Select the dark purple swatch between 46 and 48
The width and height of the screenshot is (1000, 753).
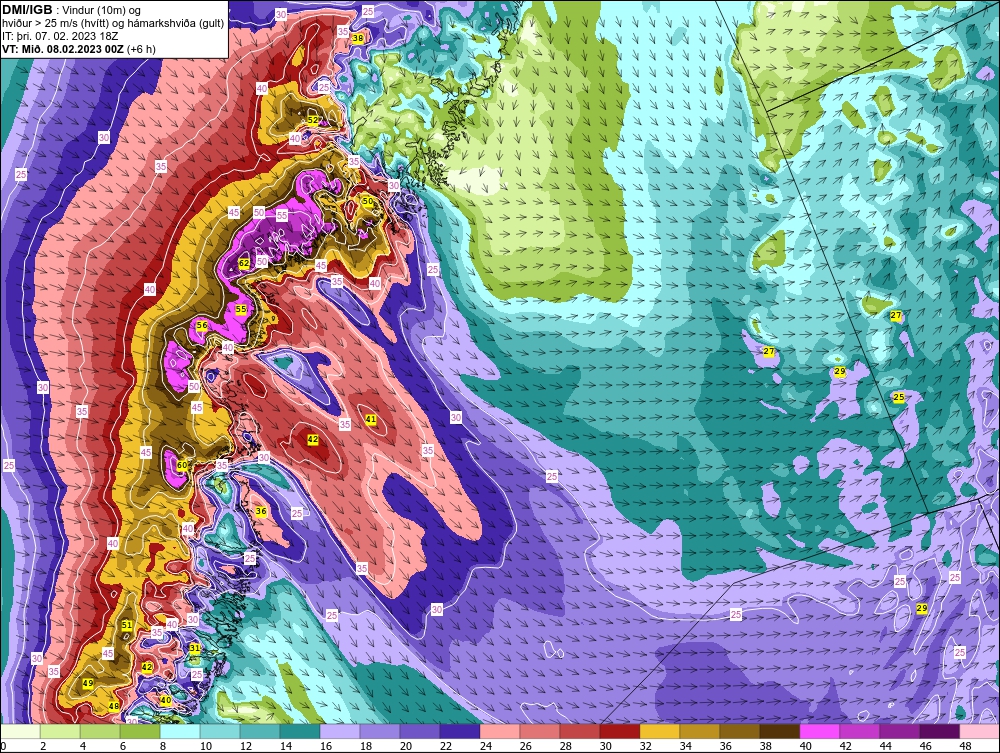(x=939, y=731)
